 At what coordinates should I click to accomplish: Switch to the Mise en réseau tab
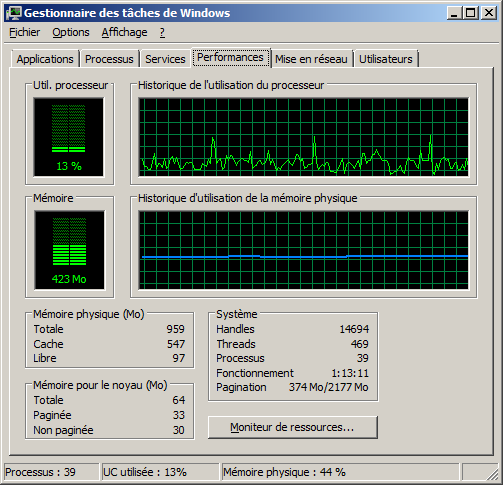pyautogui.click(x=311, y=59)
